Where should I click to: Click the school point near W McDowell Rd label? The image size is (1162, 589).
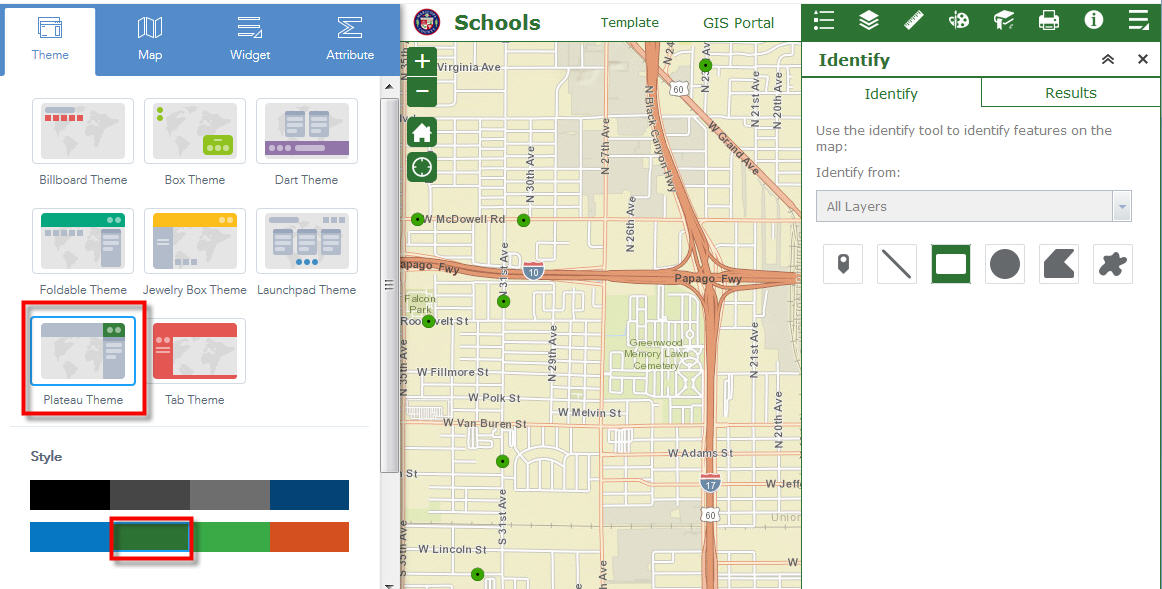[417, 219]
